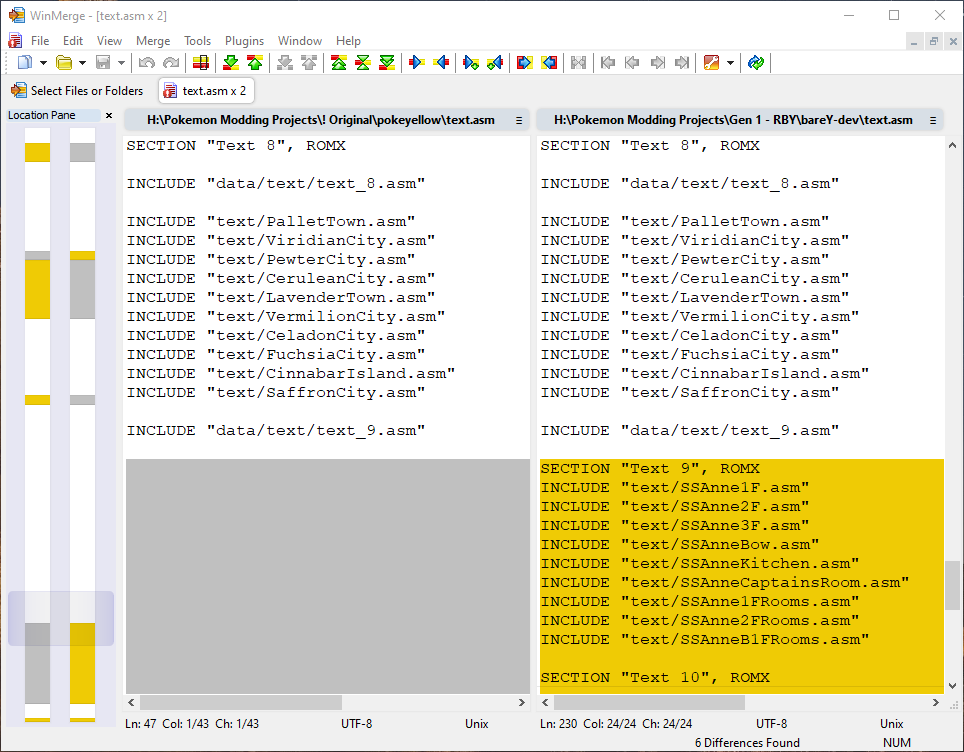Click the Refresh green arrows icon
Viewport: 964px width, 752px height.
[756, 63]
